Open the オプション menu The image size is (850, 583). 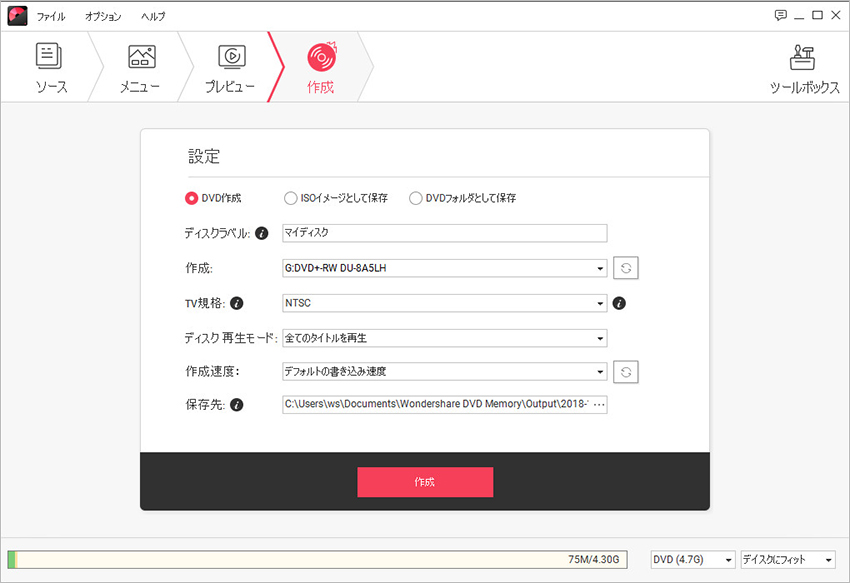click(103, 17)
